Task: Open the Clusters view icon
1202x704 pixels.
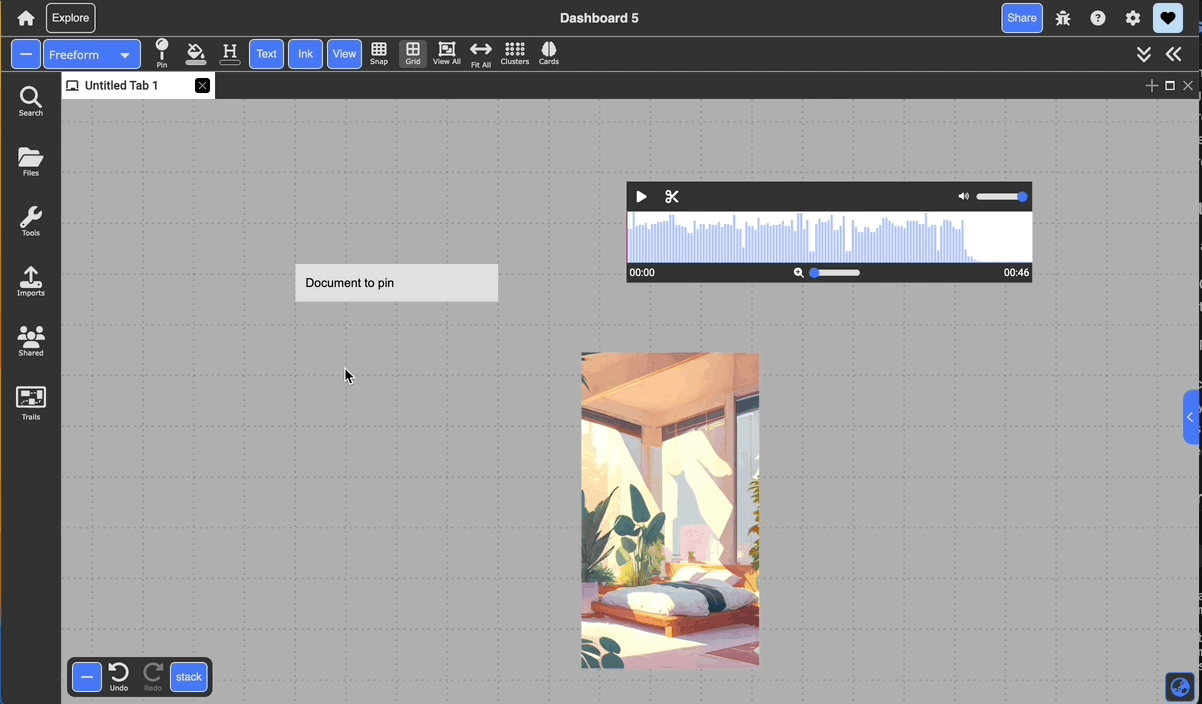Action: click(514, 54)
